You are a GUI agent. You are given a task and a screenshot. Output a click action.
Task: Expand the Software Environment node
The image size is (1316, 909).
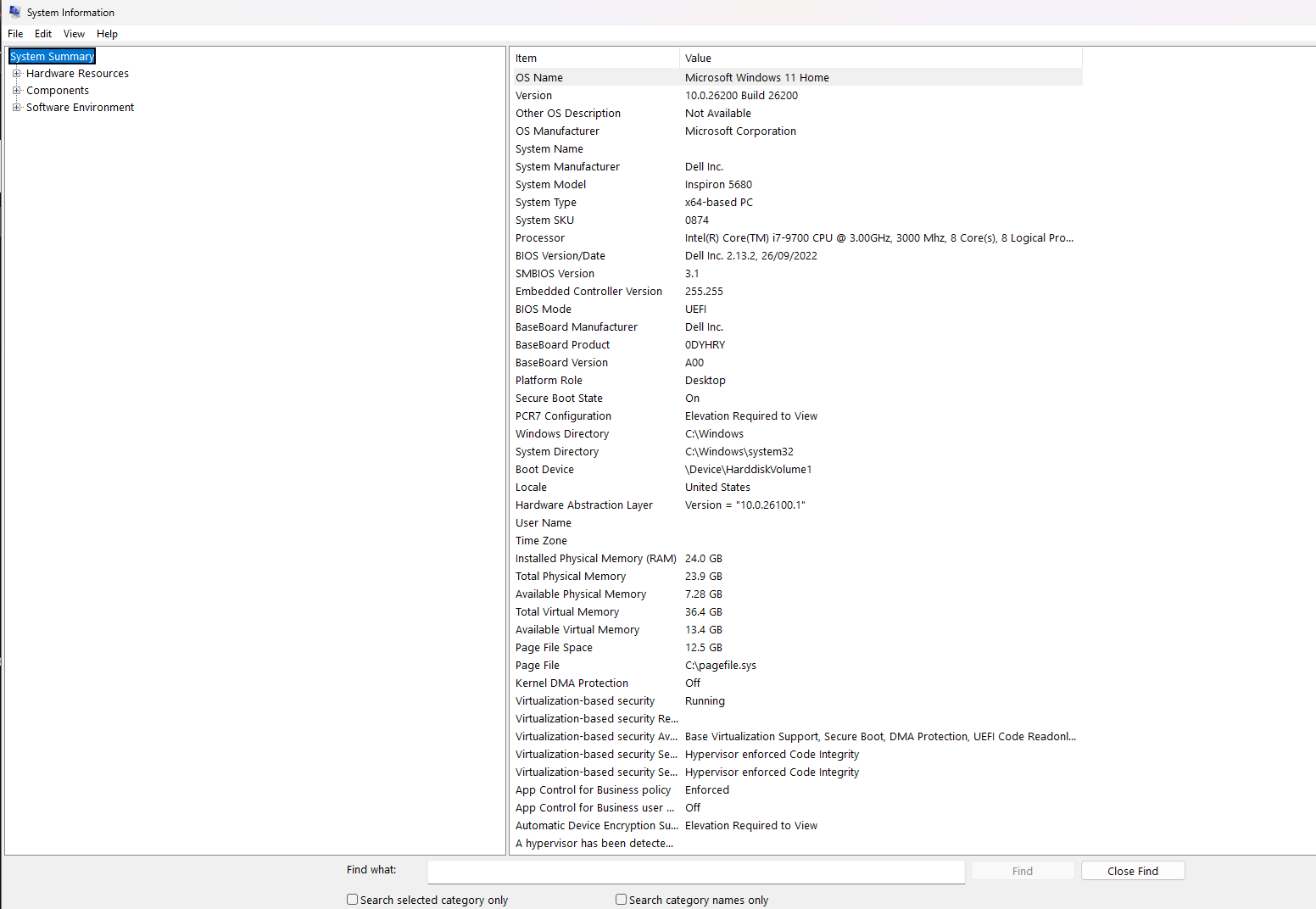[x=16, y=107]
